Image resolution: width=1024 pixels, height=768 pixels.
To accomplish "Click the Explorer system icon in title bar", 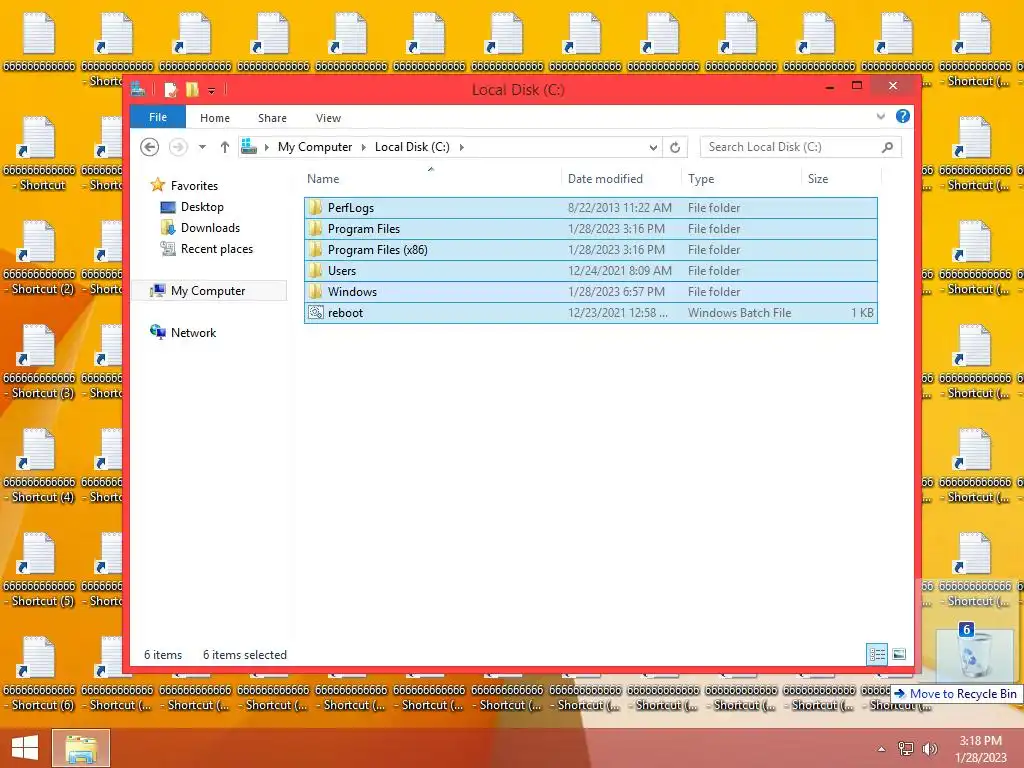I will (138, 89).
